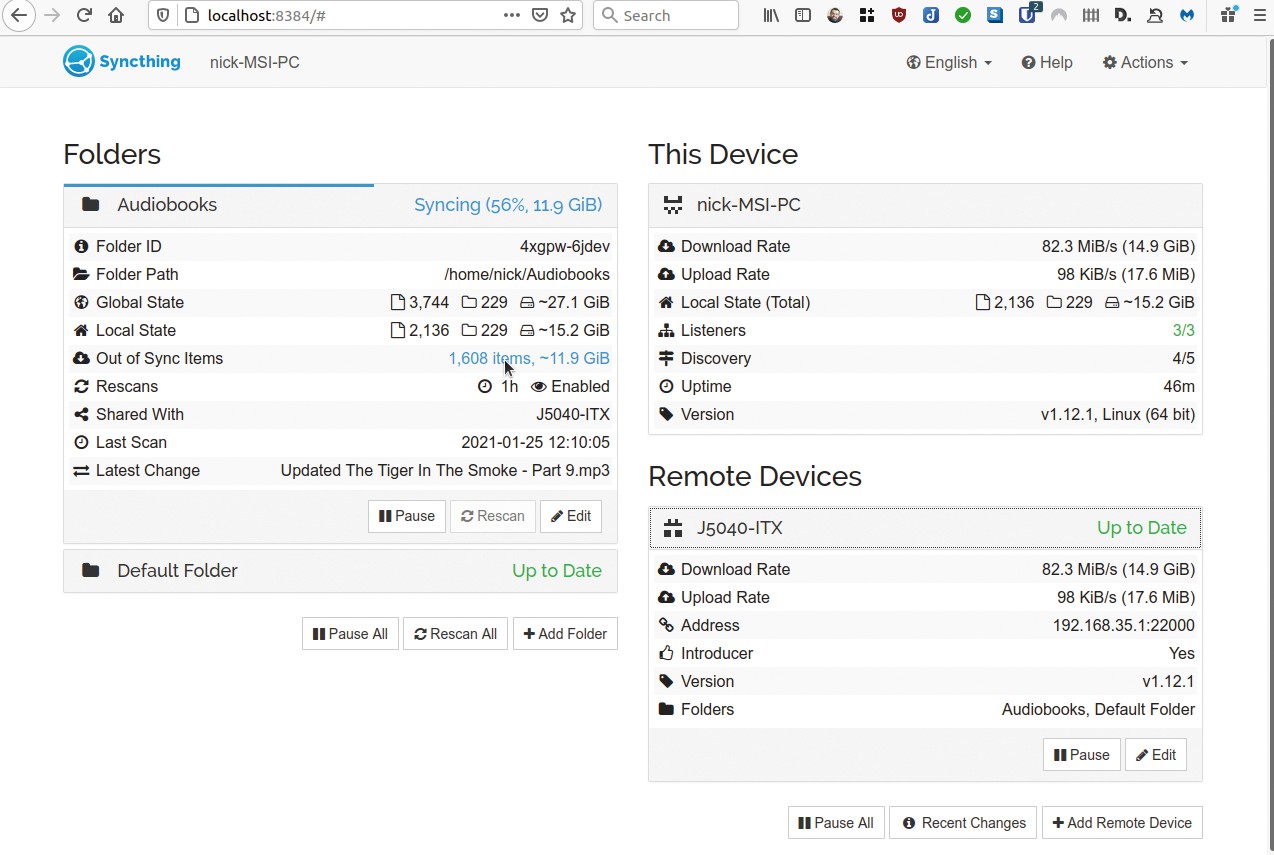This screenshot has height=855, width=1274.
Task: Open the Firefox hamburger menu
Action: (x=1259, y=15)
